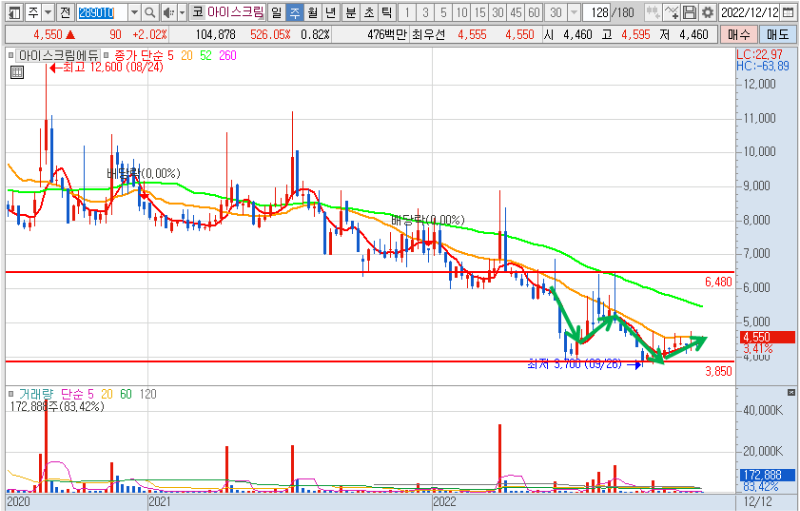The image size is (800, 511).
Task: Click the 476백만 trading value
Action: [387, 35]
